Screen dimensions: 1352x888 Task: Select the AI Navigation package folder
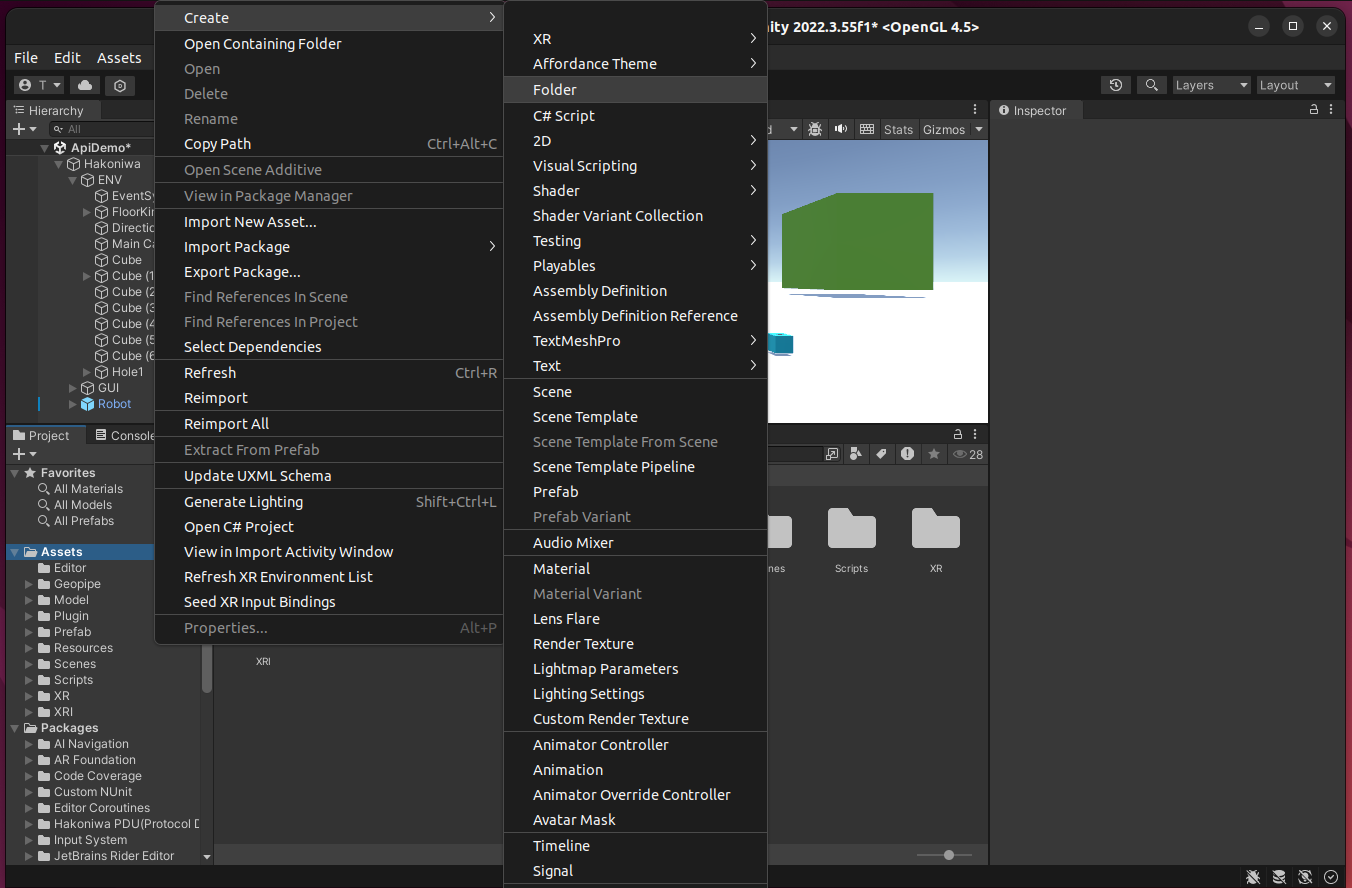click(x=91, y=744)
